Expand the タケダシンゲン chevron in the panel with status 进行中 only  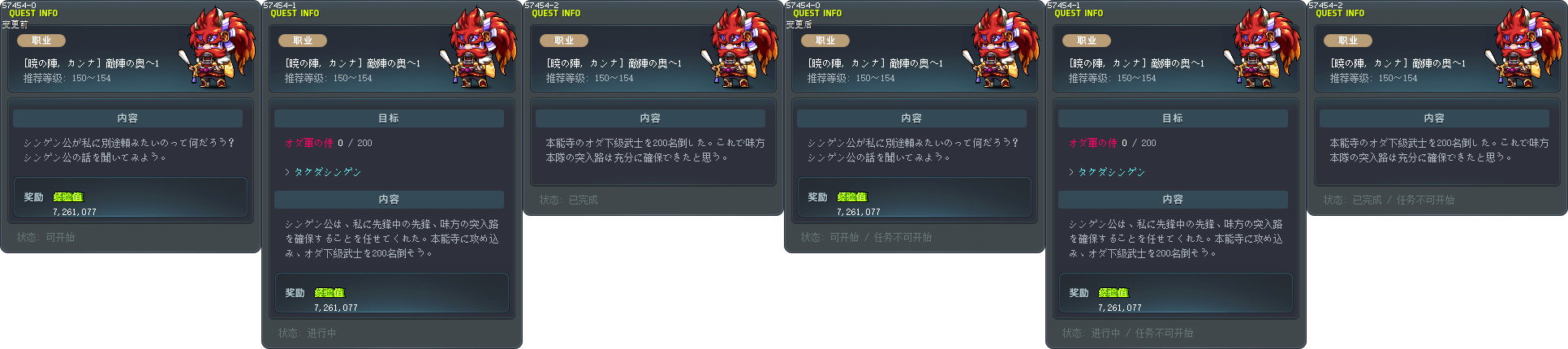(287, 172)
